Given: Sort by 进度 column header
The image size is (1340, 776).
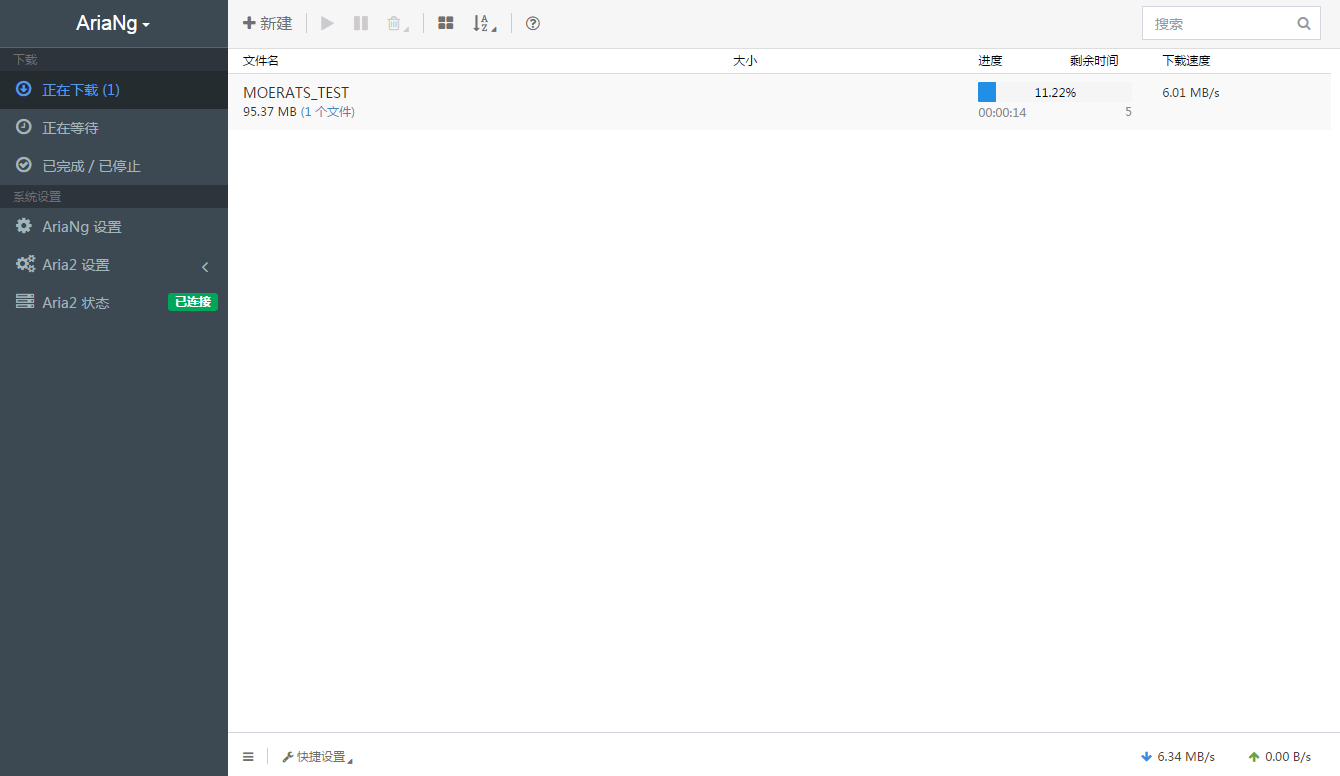Looking at the screenshot, I should pyautogui.click(x=990, y=61).
